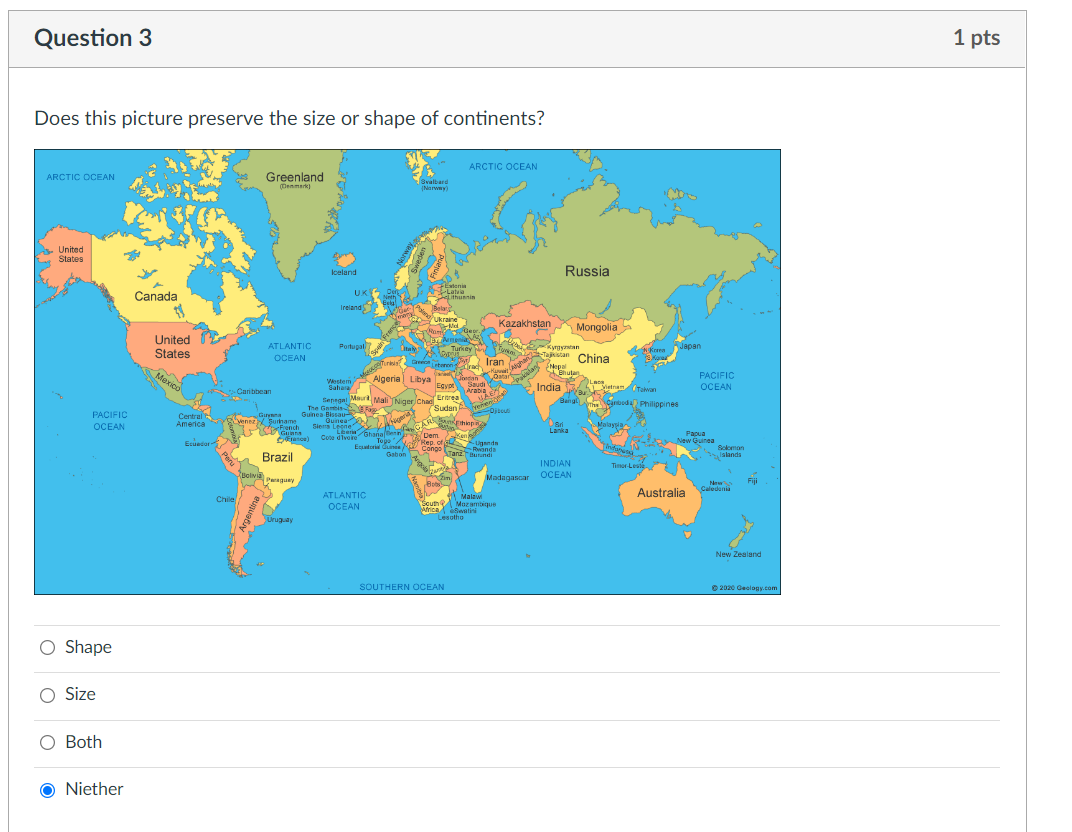1072x832 pixels.
Task: Click the Brazil label on the map
Action: (x=278, y=457)
